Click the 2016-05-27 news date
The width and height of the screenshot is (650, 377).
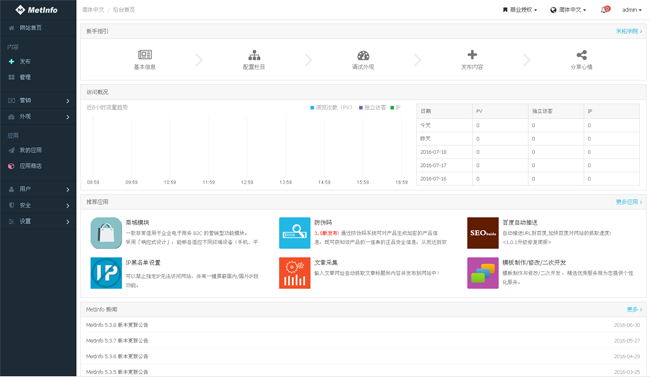[627, 341]
